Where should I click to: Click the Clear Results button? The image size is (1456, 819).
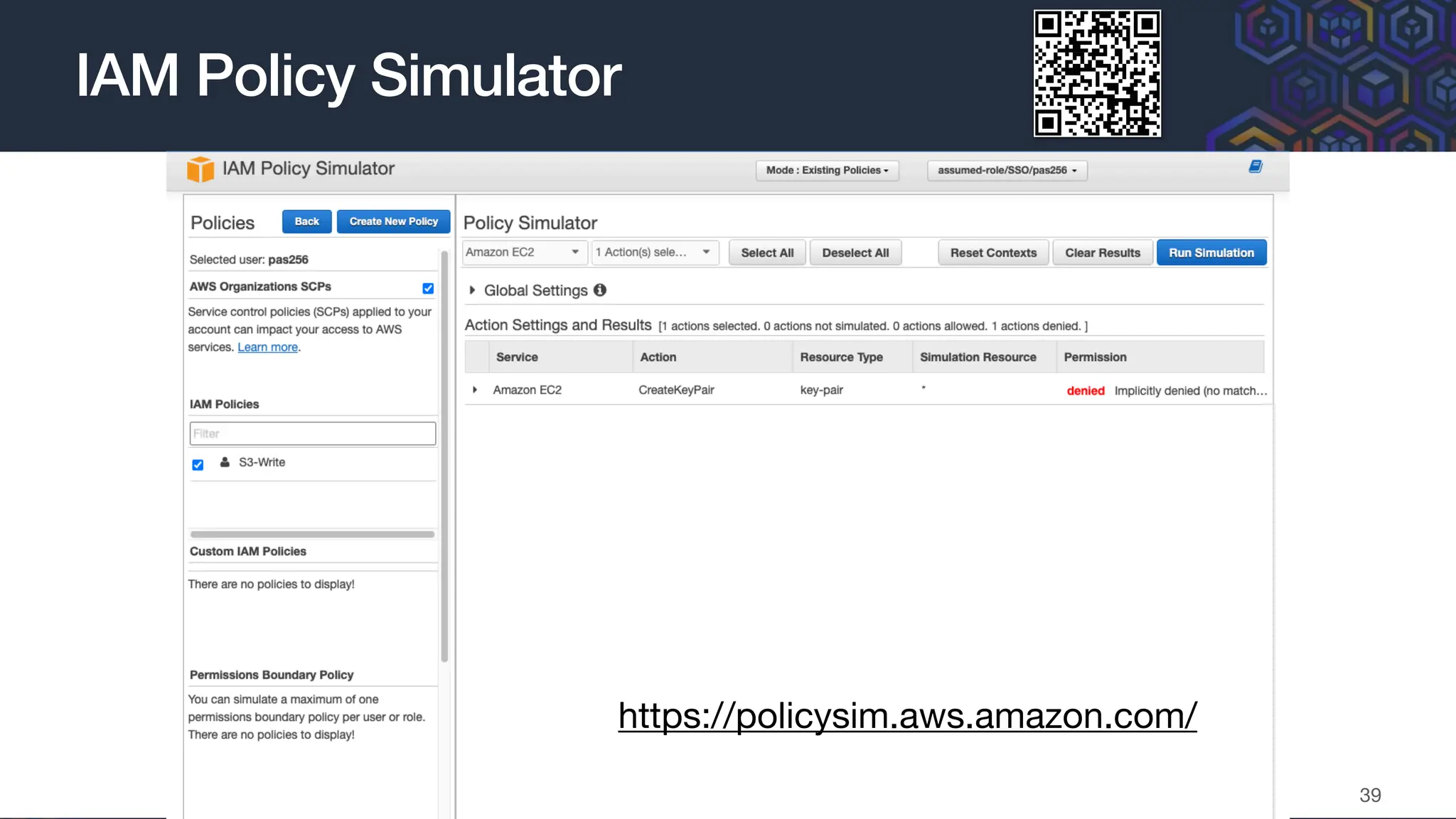click(x=1102, y=252)
